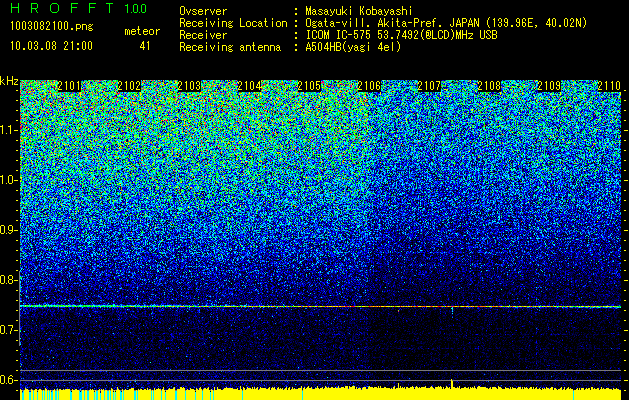Select the filename 1003082100.png

(x=52, y=27)
